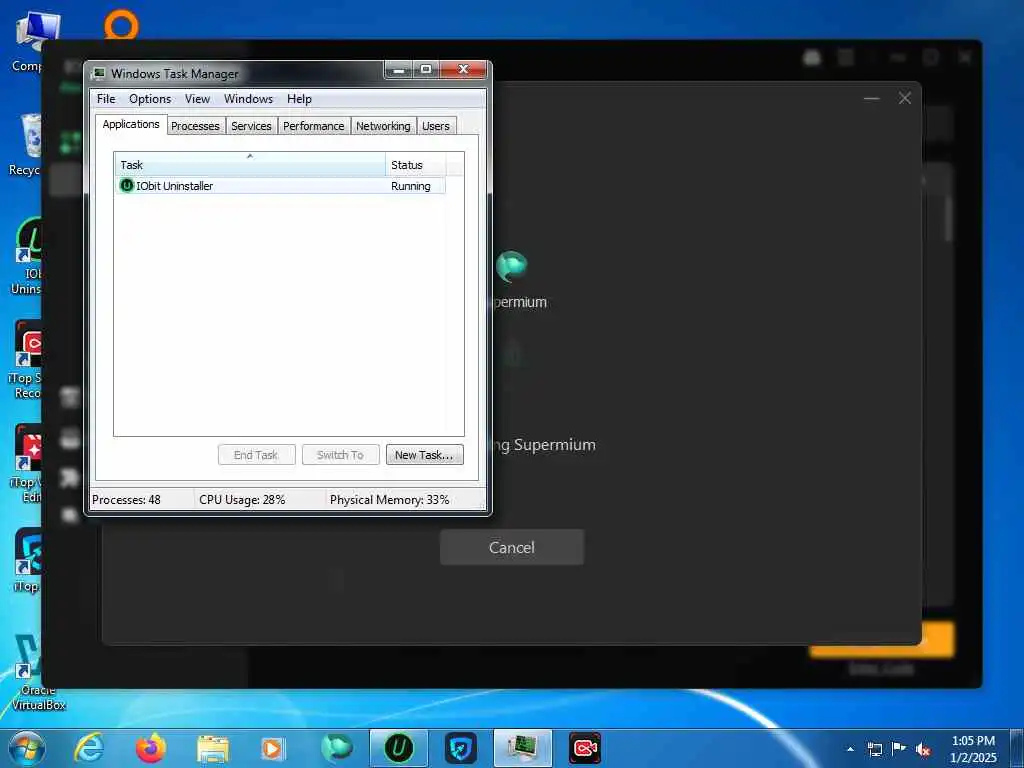Switch to the Processes tab
Image resolution: width=1024 pixels, height=768 pixels.
pyautogui.click(x=195, y=126)
